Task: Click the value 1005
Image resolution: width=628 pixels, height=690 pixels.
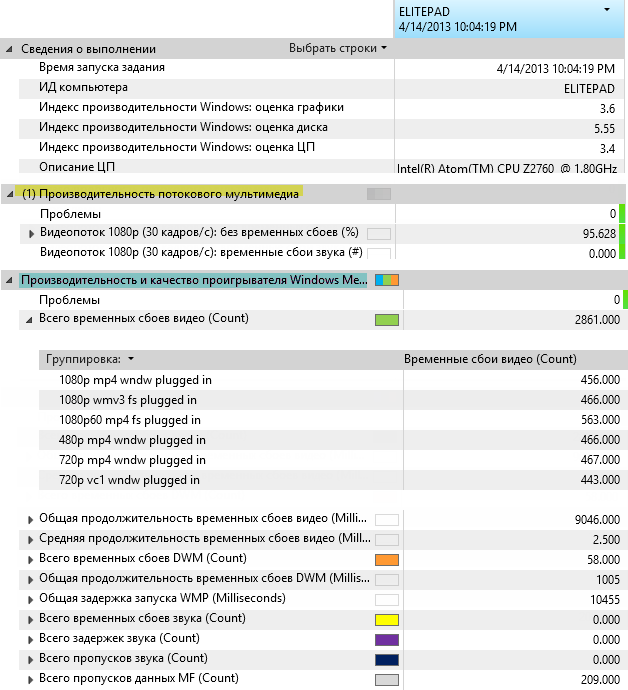Action: pos(608,580)
